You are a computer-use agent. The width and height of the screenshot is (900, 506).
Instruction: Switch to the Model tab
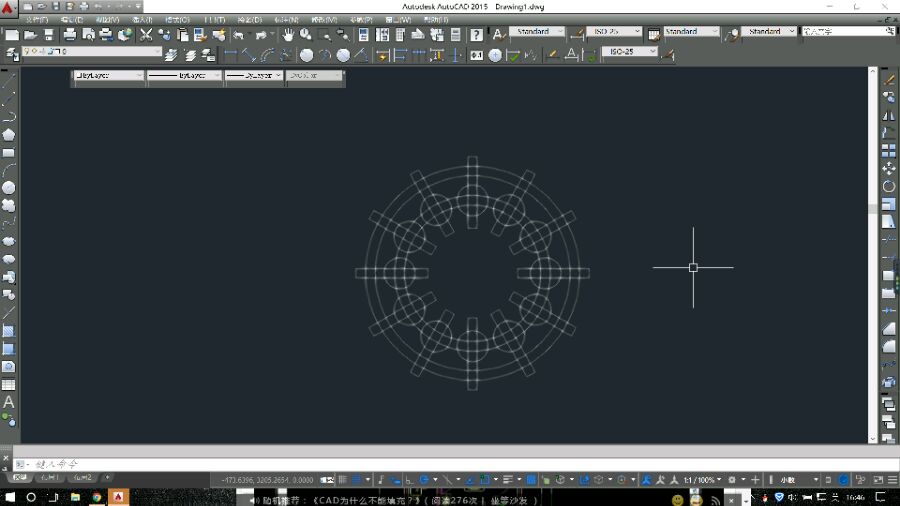click(x=21, y=477)
